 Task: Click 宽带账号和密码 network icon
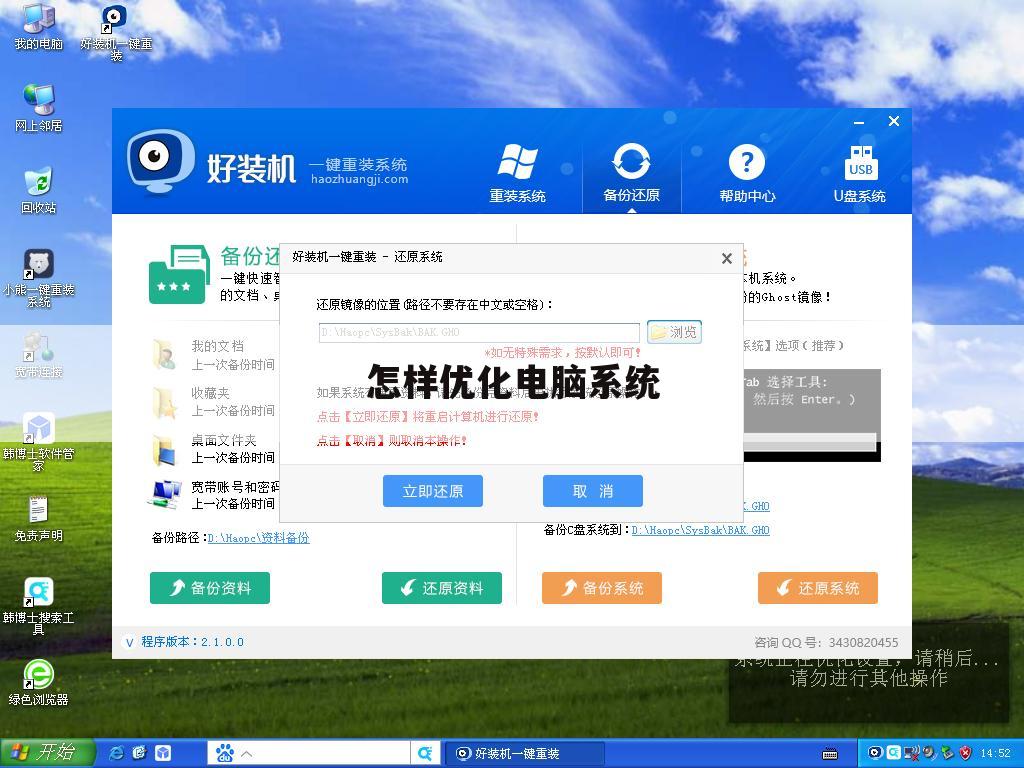click(164, 494)
